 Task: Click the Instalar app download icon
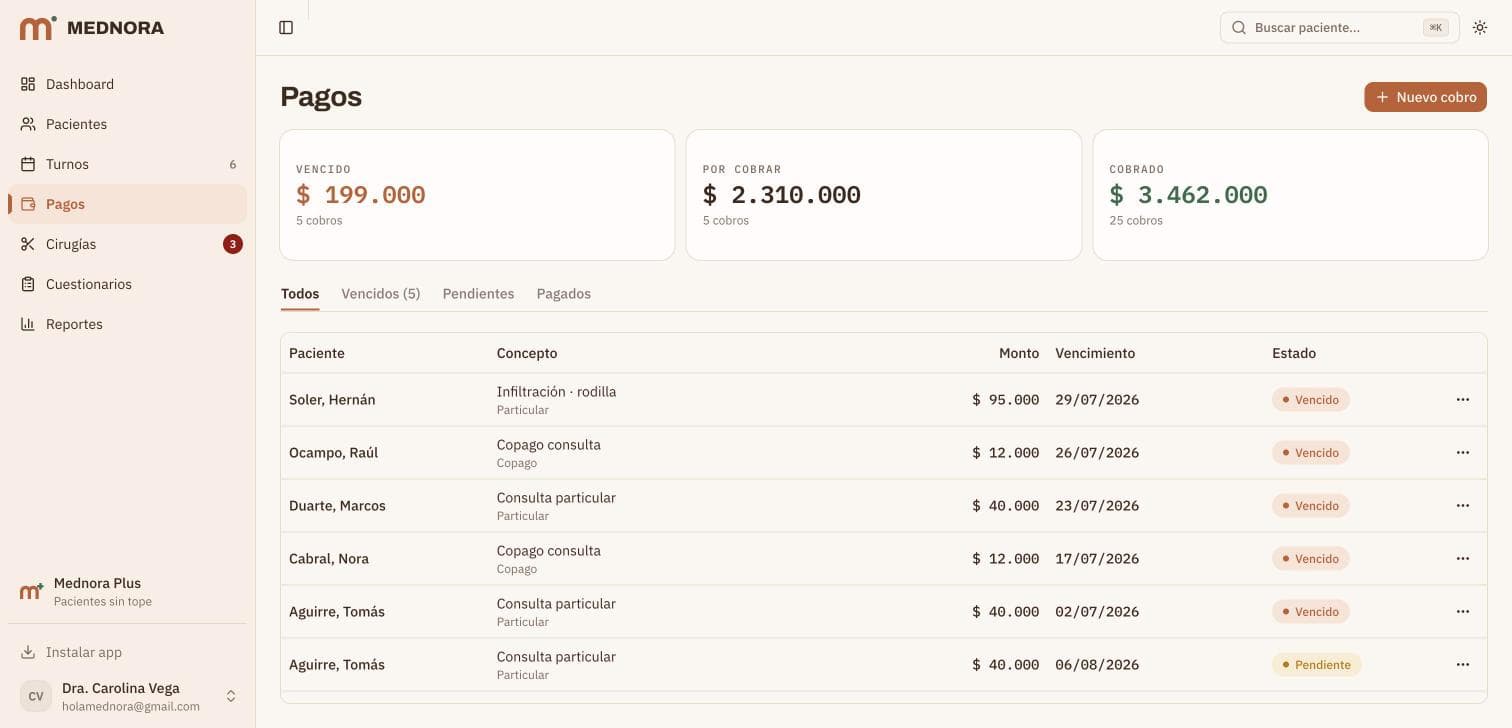28,652
